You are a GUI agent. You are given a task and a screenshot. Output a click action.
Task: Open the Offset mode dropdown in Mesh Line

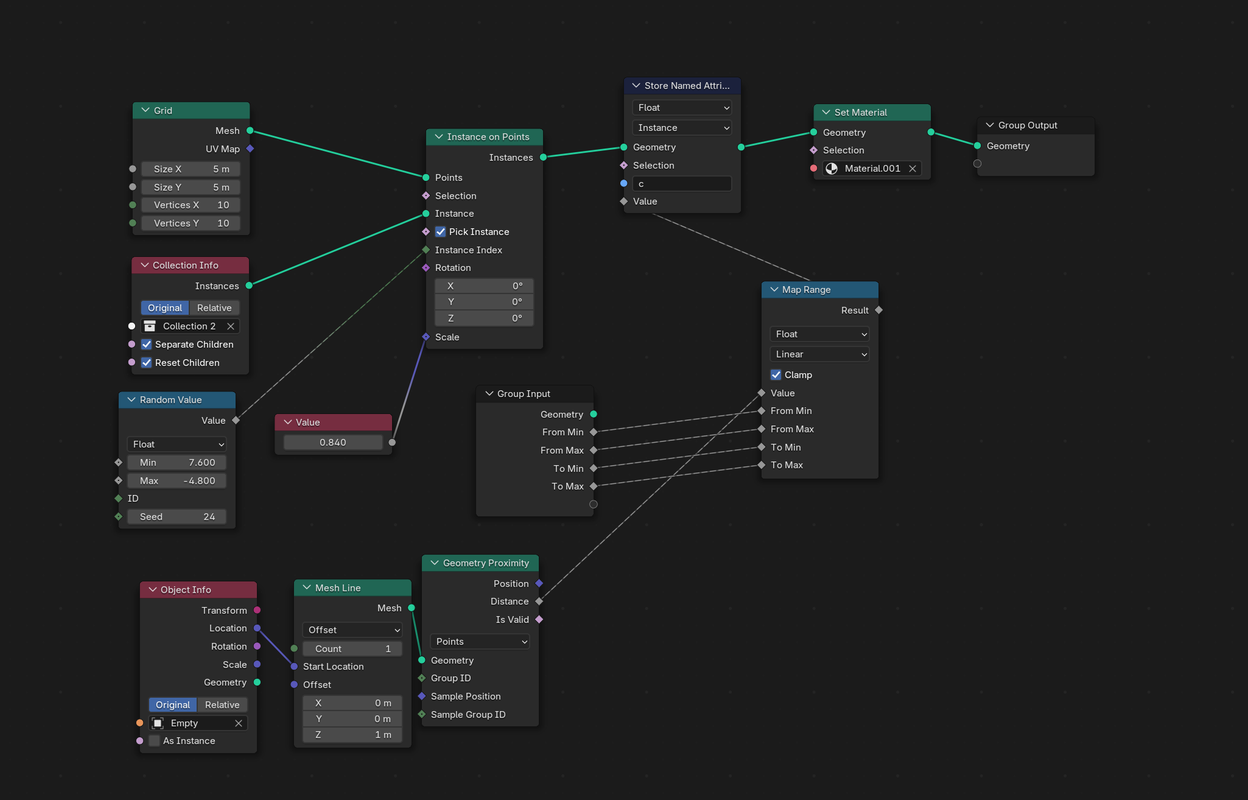353,630
